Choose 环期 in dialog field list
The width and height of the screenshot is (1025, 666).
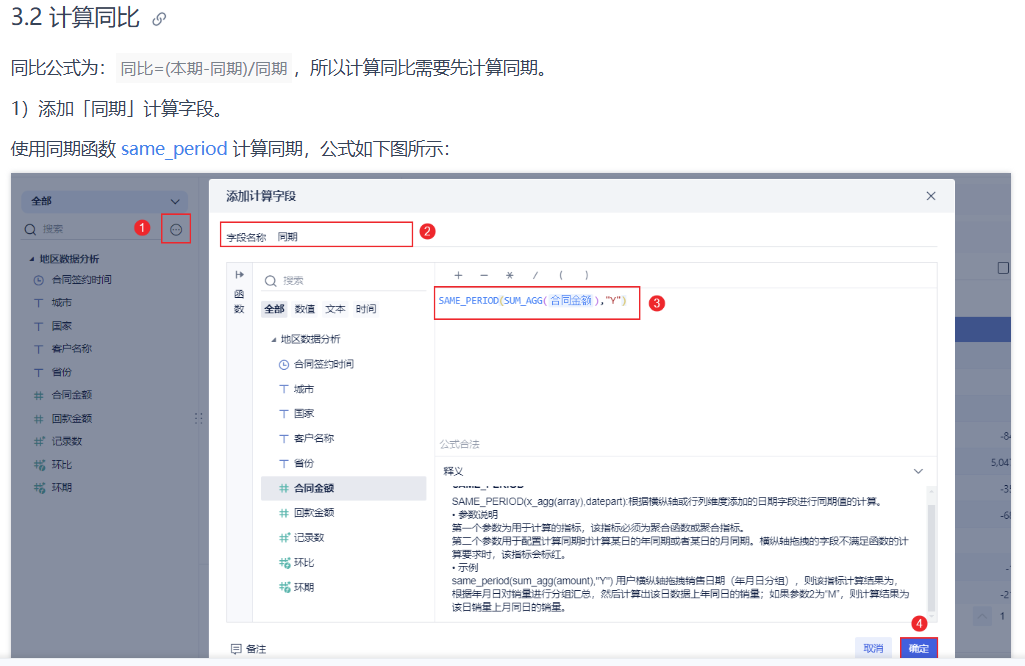click(x=304, y=588)
